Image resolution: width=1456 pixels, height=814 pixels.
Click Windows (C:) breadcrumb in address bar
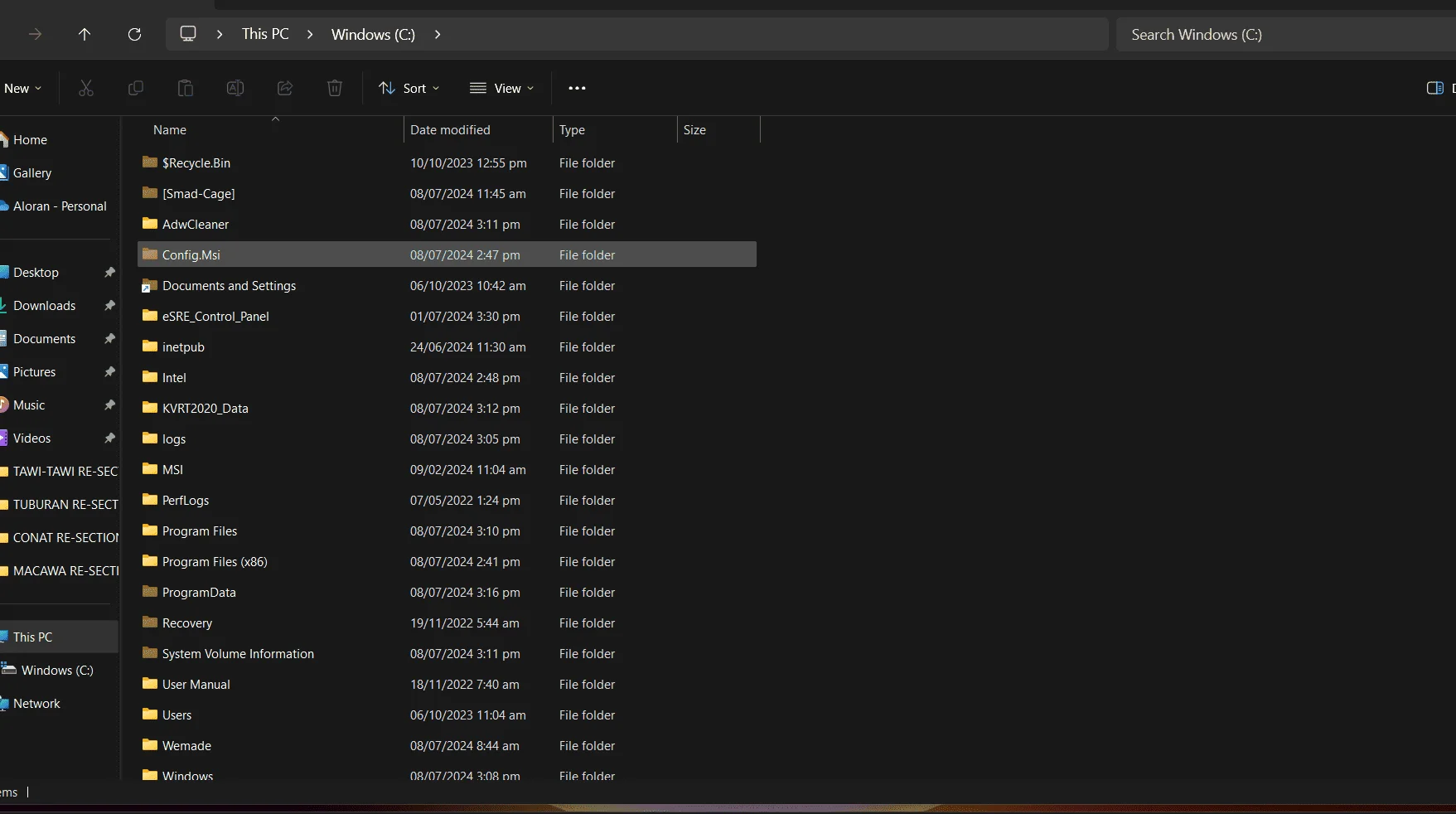tap(373, 34)
